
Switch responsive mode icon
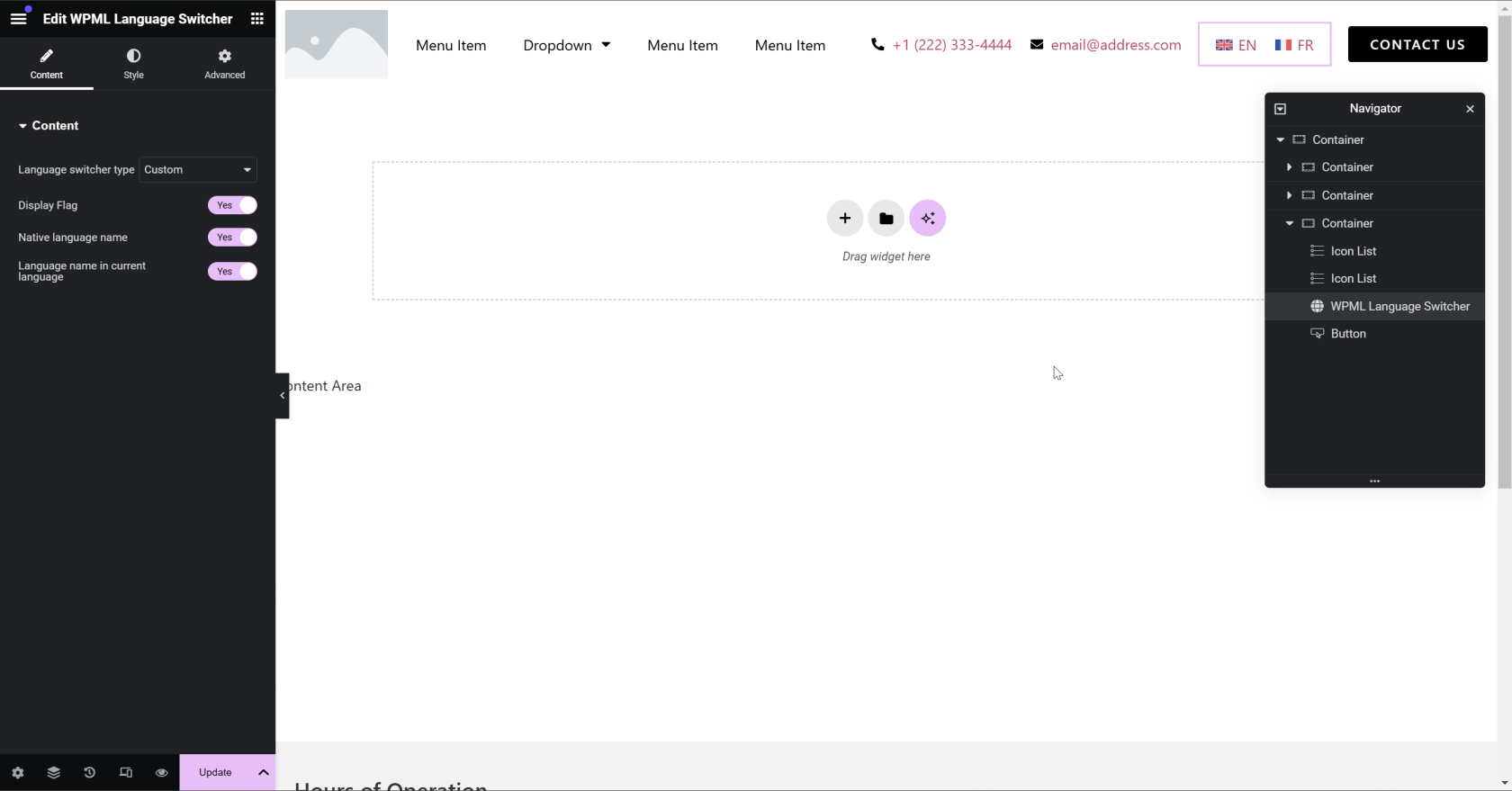click(x=126, y=772)
